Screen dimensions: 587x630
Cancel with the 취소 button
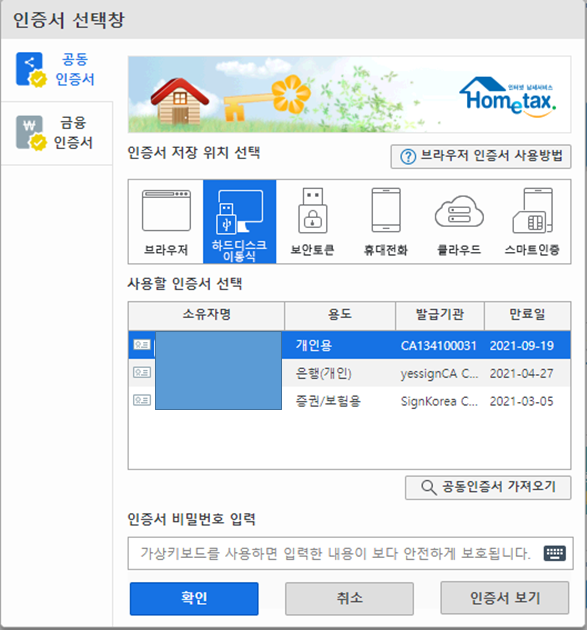coord(349,598)
